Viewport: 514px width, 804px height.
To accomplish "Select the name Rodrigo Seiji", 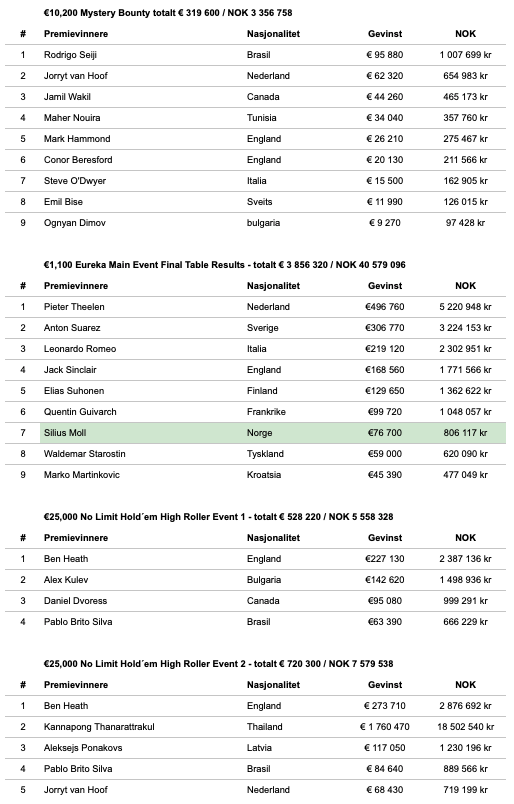I will coord(70,55).
